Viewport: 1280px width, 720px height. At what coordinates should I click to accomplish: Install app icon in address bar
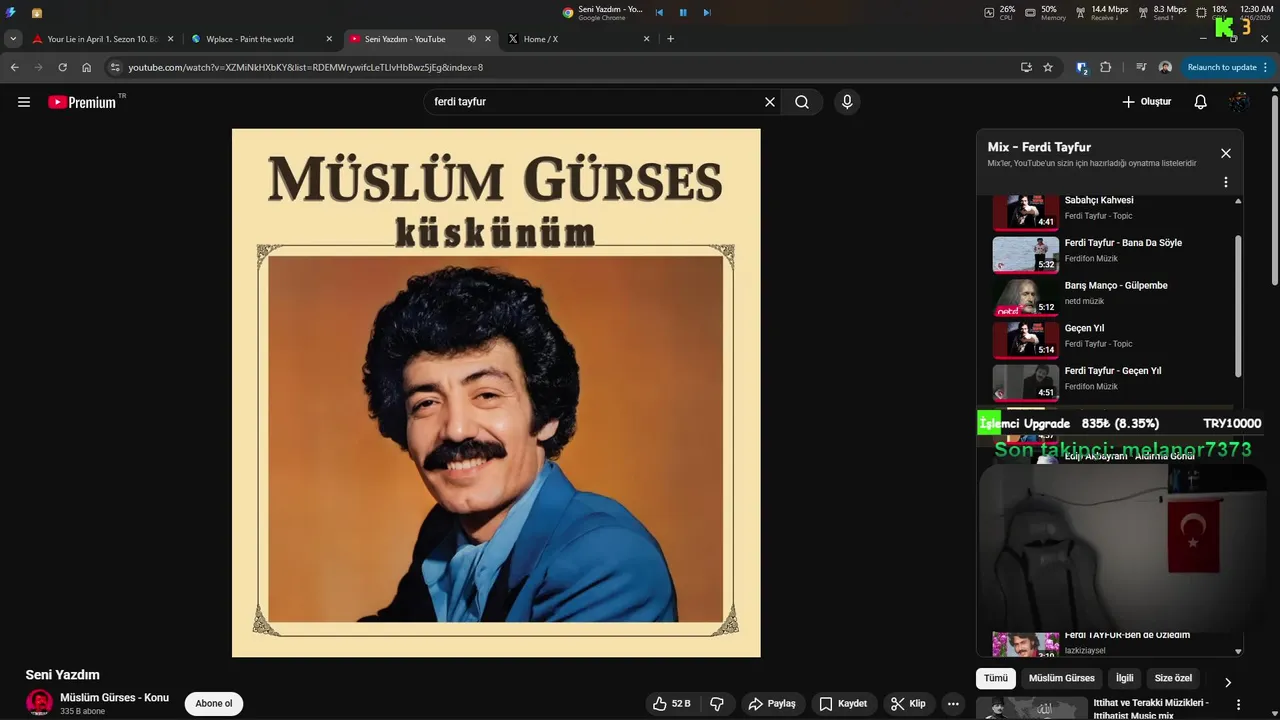point(1026,67)
